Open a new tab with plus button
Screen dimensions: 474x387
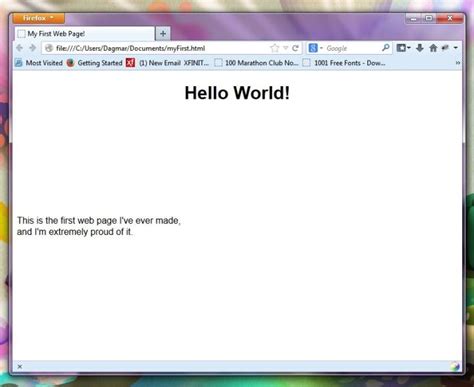pos(163,34)
